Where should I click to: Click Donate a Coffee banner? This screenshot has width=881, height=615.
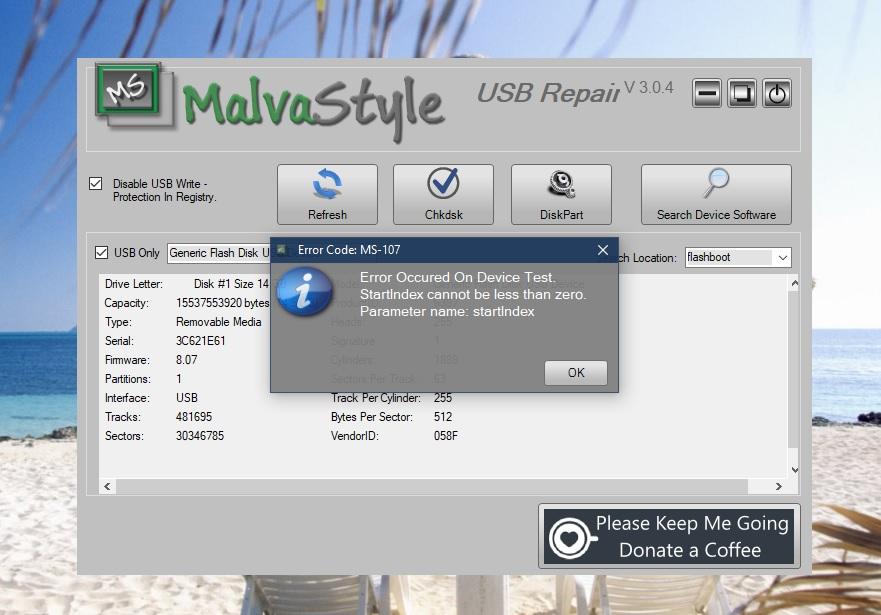pos(669,536)
